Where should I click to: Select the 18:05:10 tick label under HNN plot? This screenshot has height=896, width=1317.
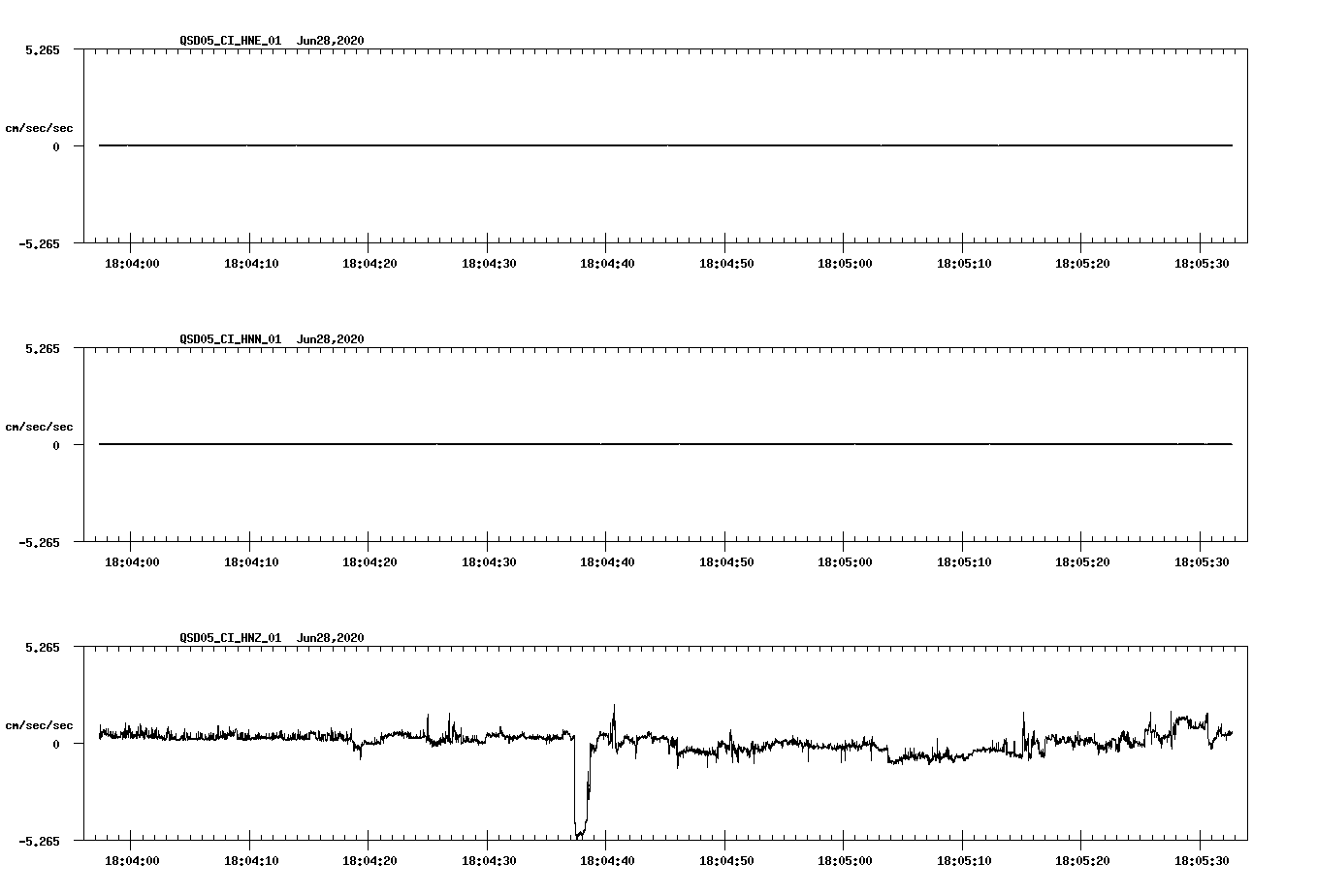[963, 562]
